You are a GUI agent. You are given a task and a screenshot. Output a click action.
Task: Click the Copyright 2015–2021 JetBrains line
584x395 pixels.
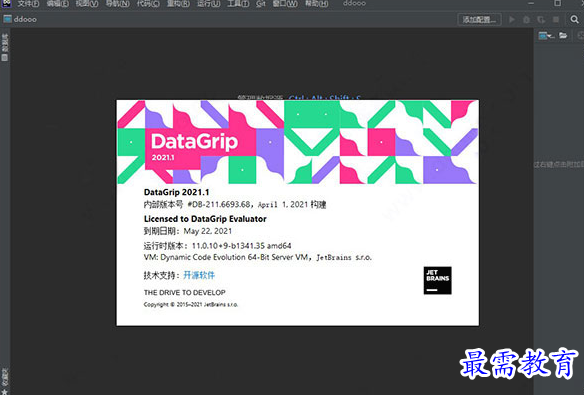pos(191,305)
